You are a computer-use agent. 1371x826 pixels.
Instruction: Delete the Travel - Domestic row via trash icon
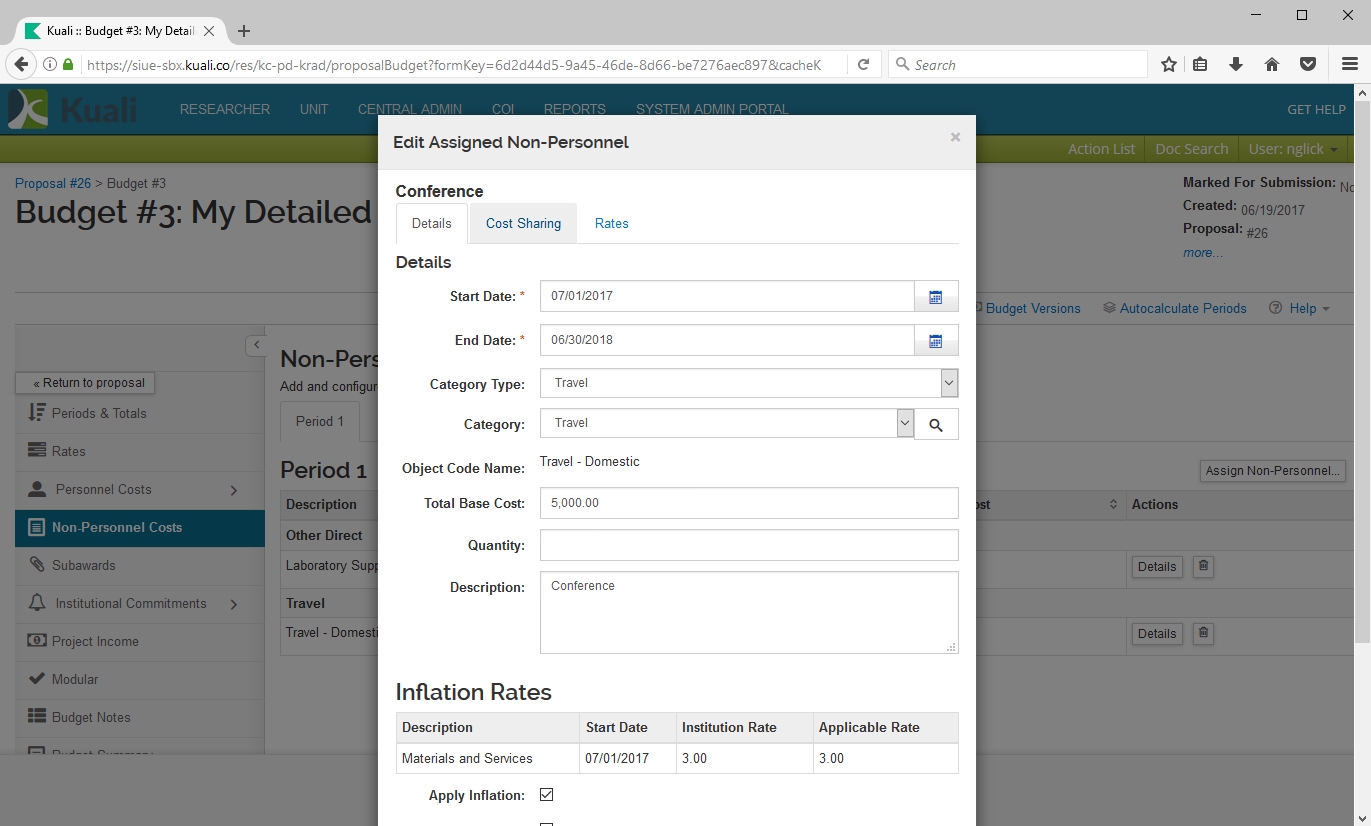[x=1203, y=633]
